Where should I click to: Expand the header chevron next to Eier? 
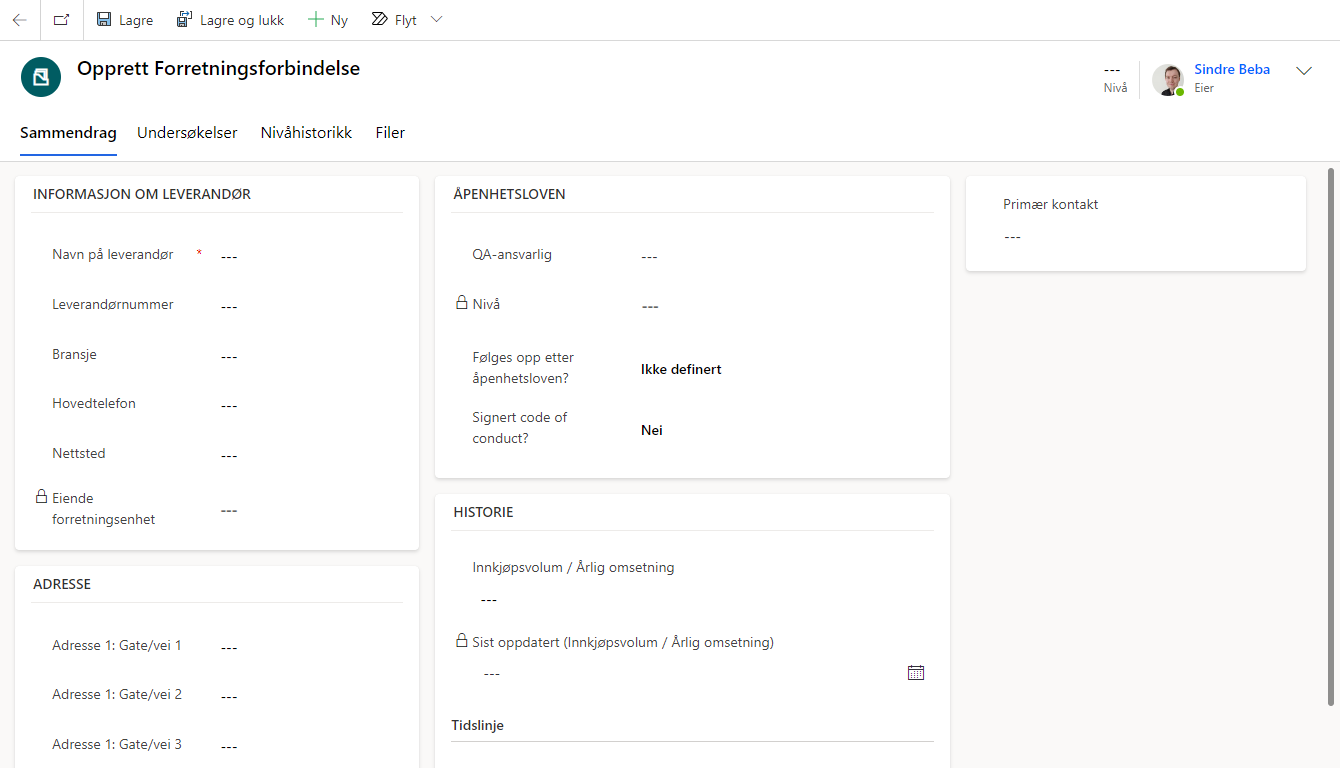1304,71
